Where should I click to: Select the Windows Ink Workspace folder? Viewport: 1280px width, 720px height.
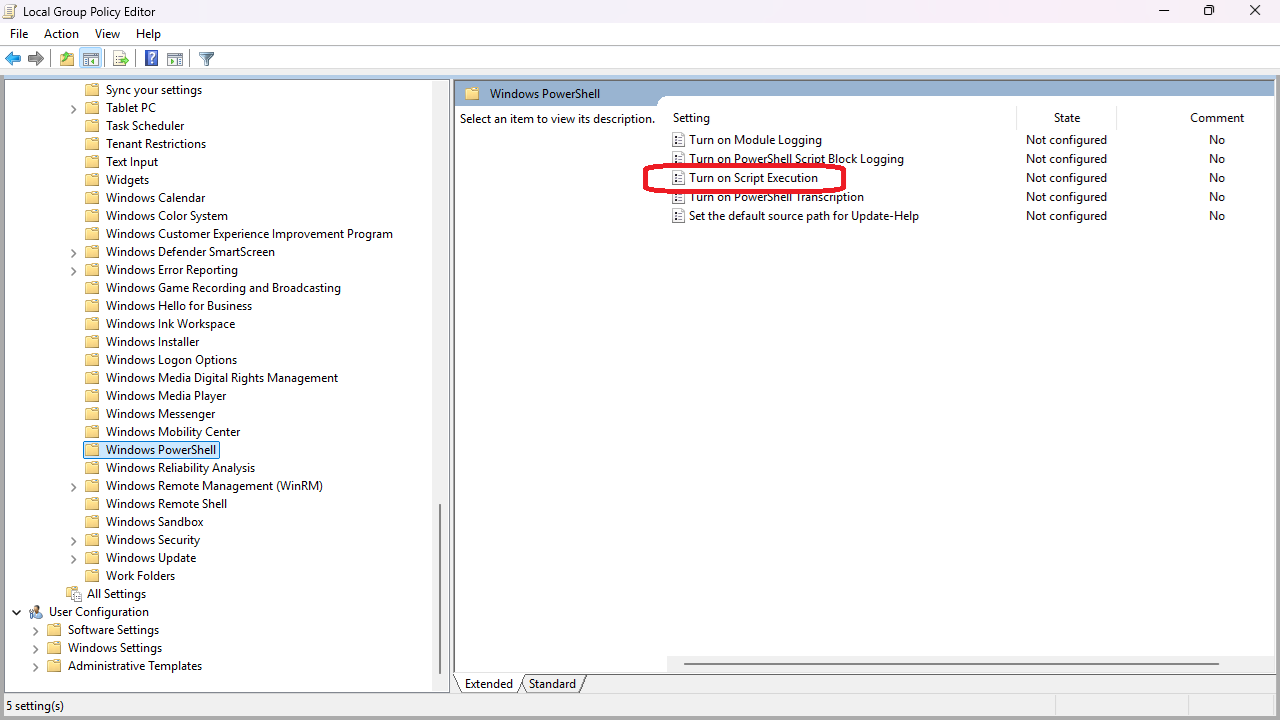(x=171, y=324)
